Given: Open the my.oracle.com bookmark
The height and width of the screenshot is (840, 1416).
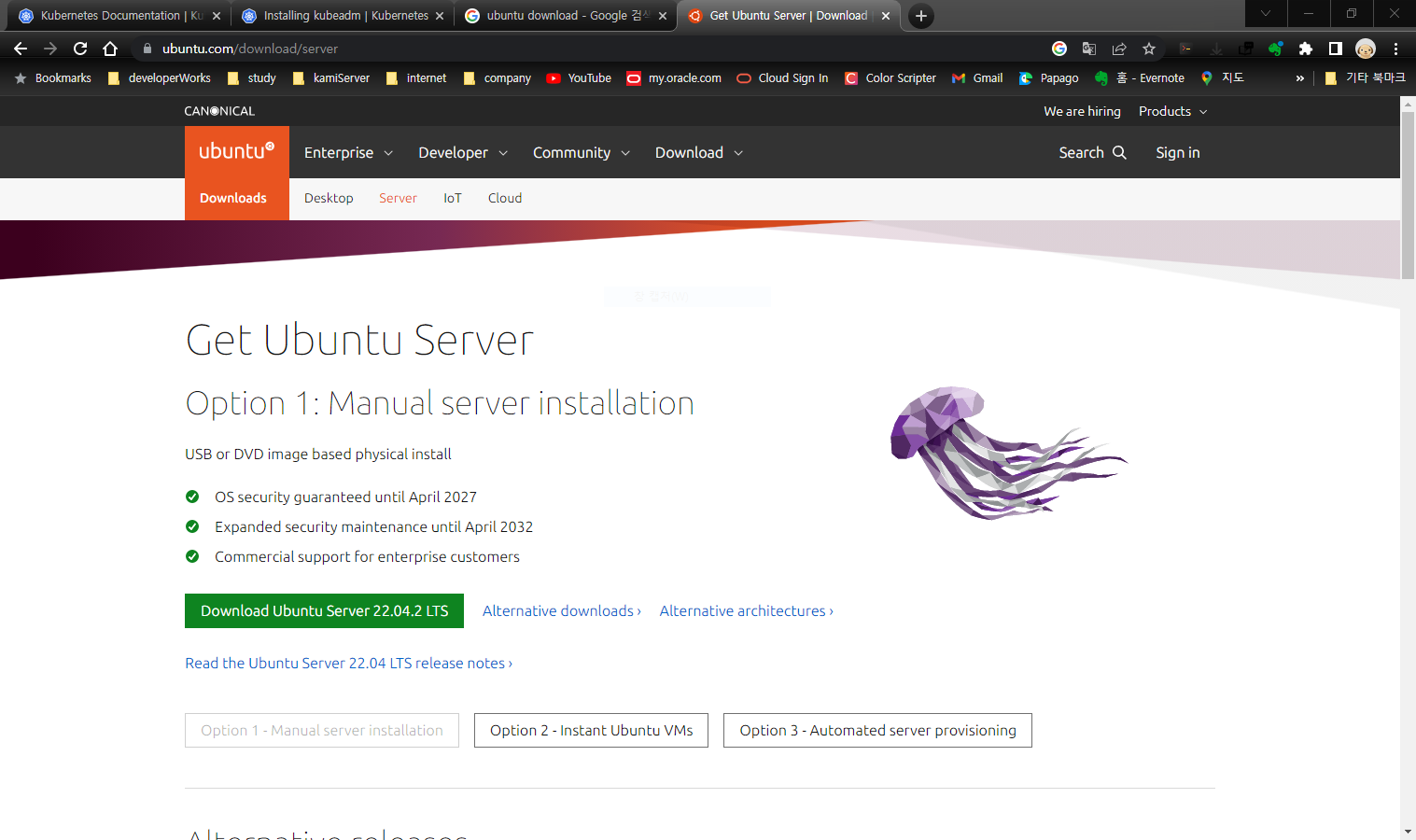Looking at the screenshot, I should click(674, 78).
